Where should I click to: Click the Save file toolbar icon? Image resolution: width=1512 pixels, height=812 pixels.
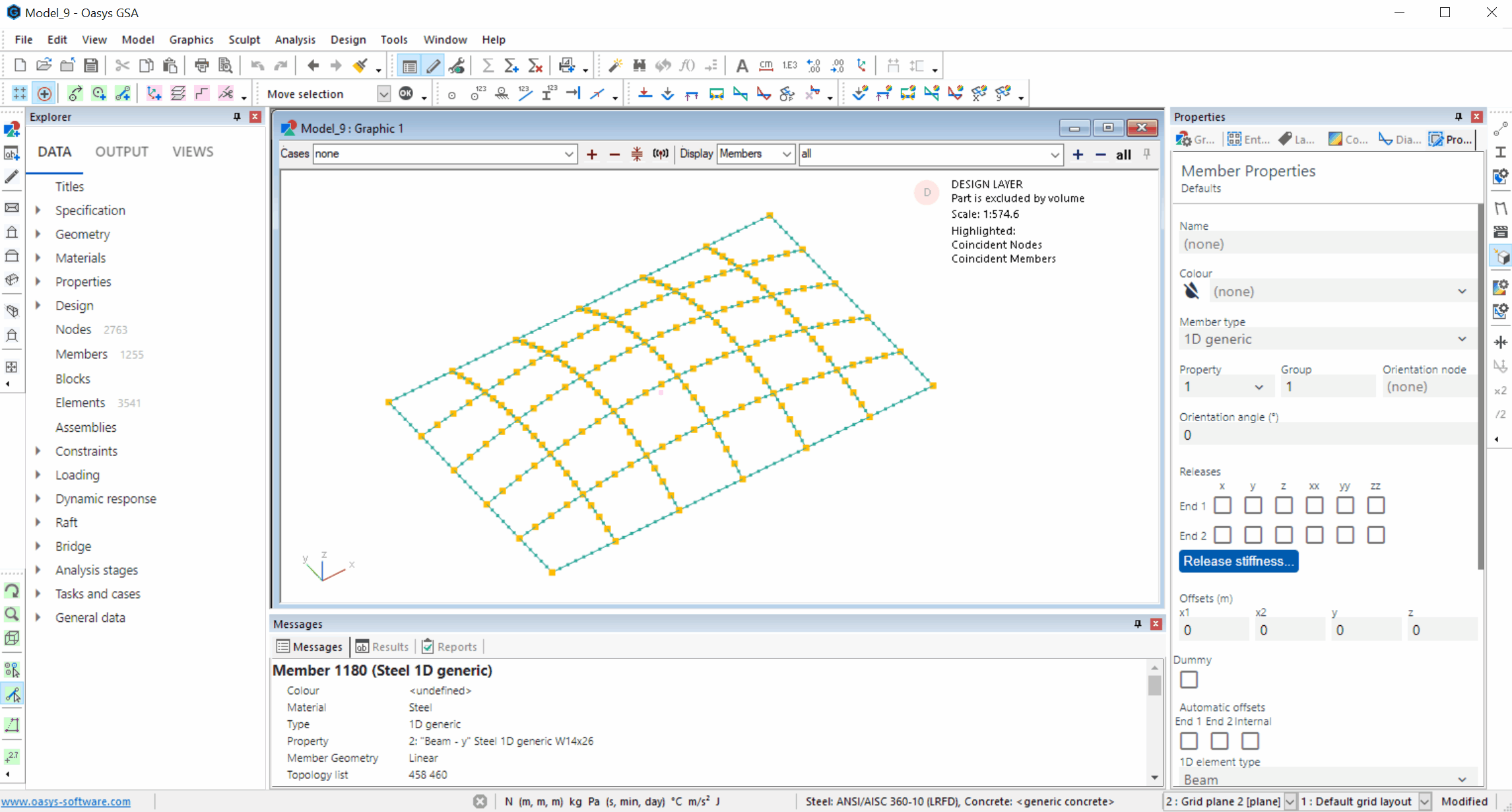point(91,65)
